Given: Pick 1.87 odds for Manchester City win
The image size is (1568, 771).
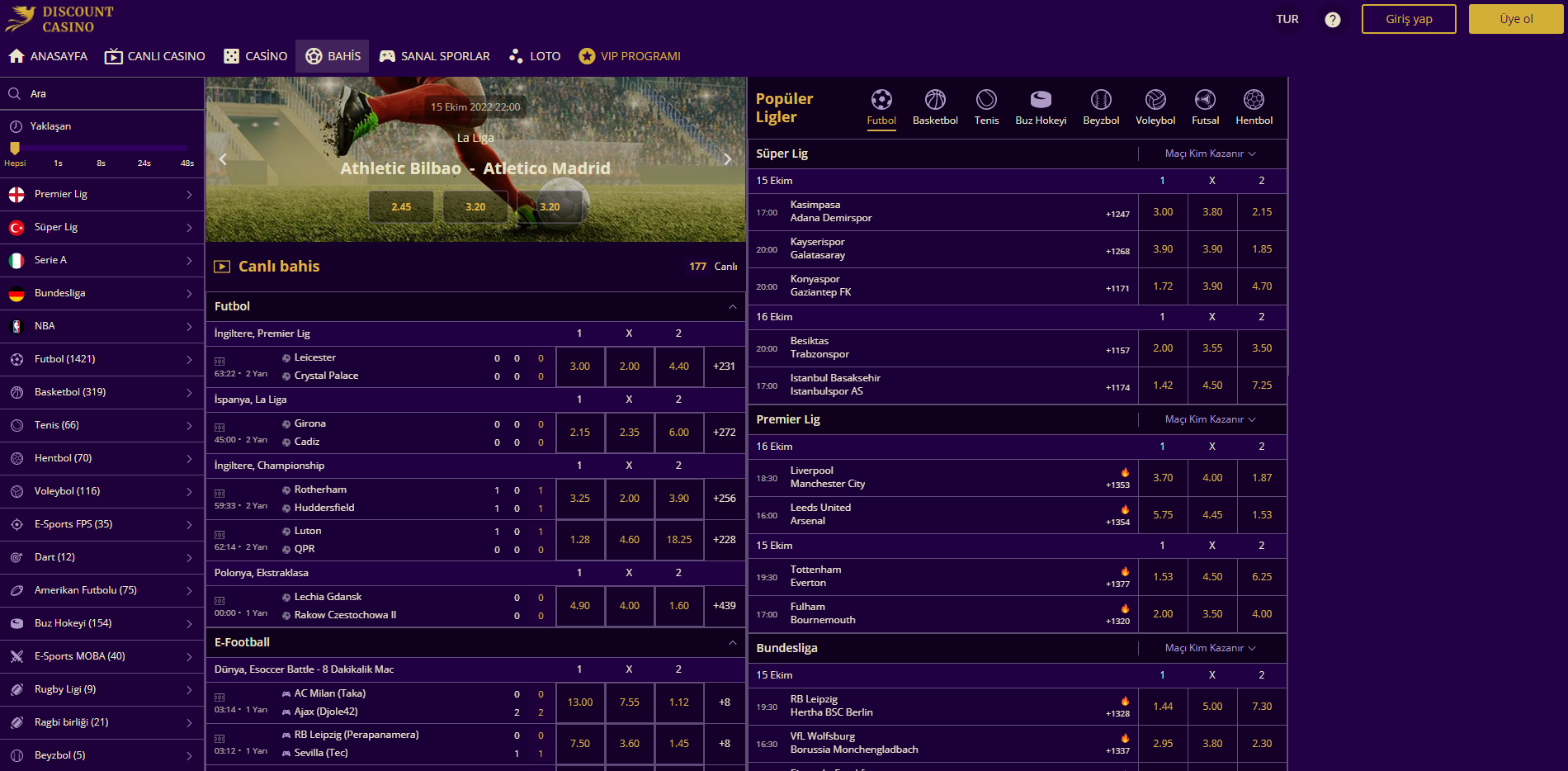Looking at the screenshot, I should click(1262, 478).
